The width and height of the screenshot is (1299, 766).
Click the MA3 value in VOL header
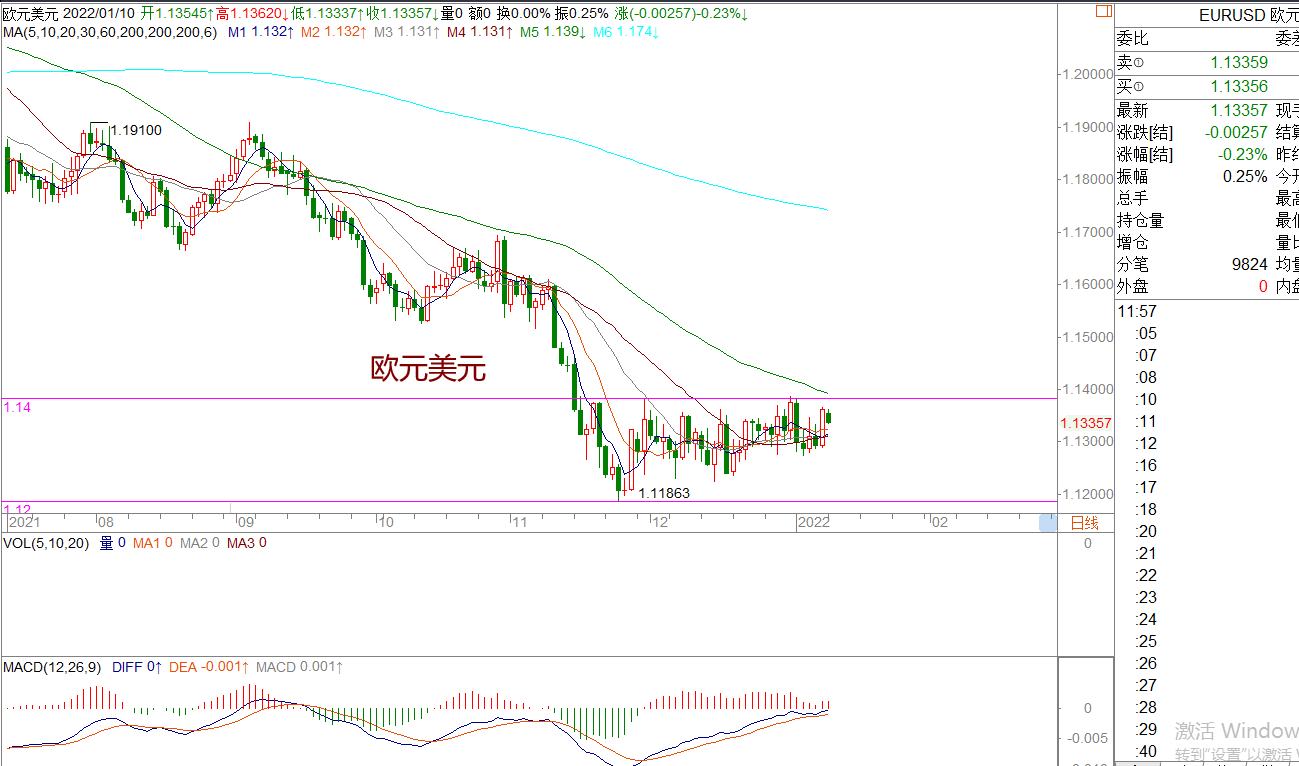pos(246,543)
